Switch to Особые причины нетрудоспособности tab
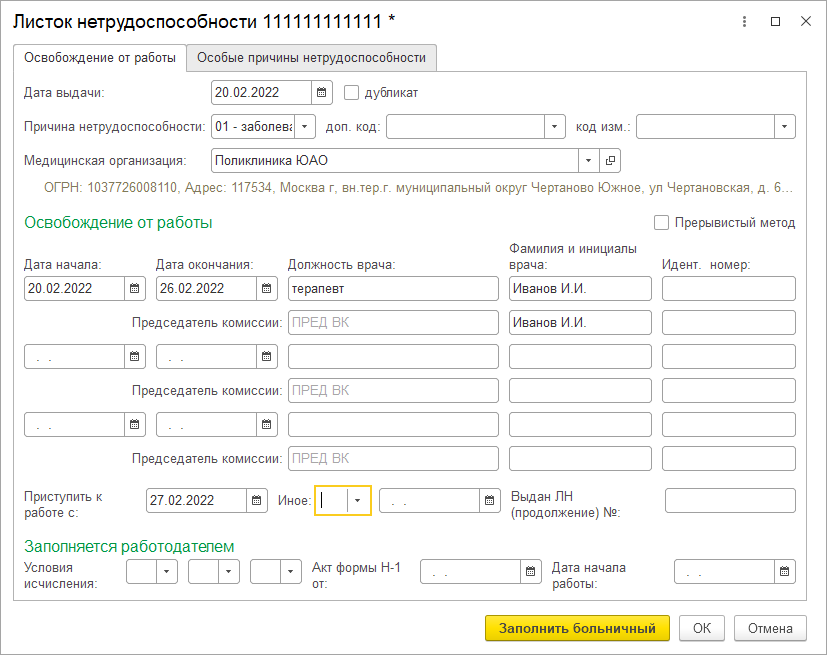The height and width of the screenshot is (655, 827). [x=311, y=57]
